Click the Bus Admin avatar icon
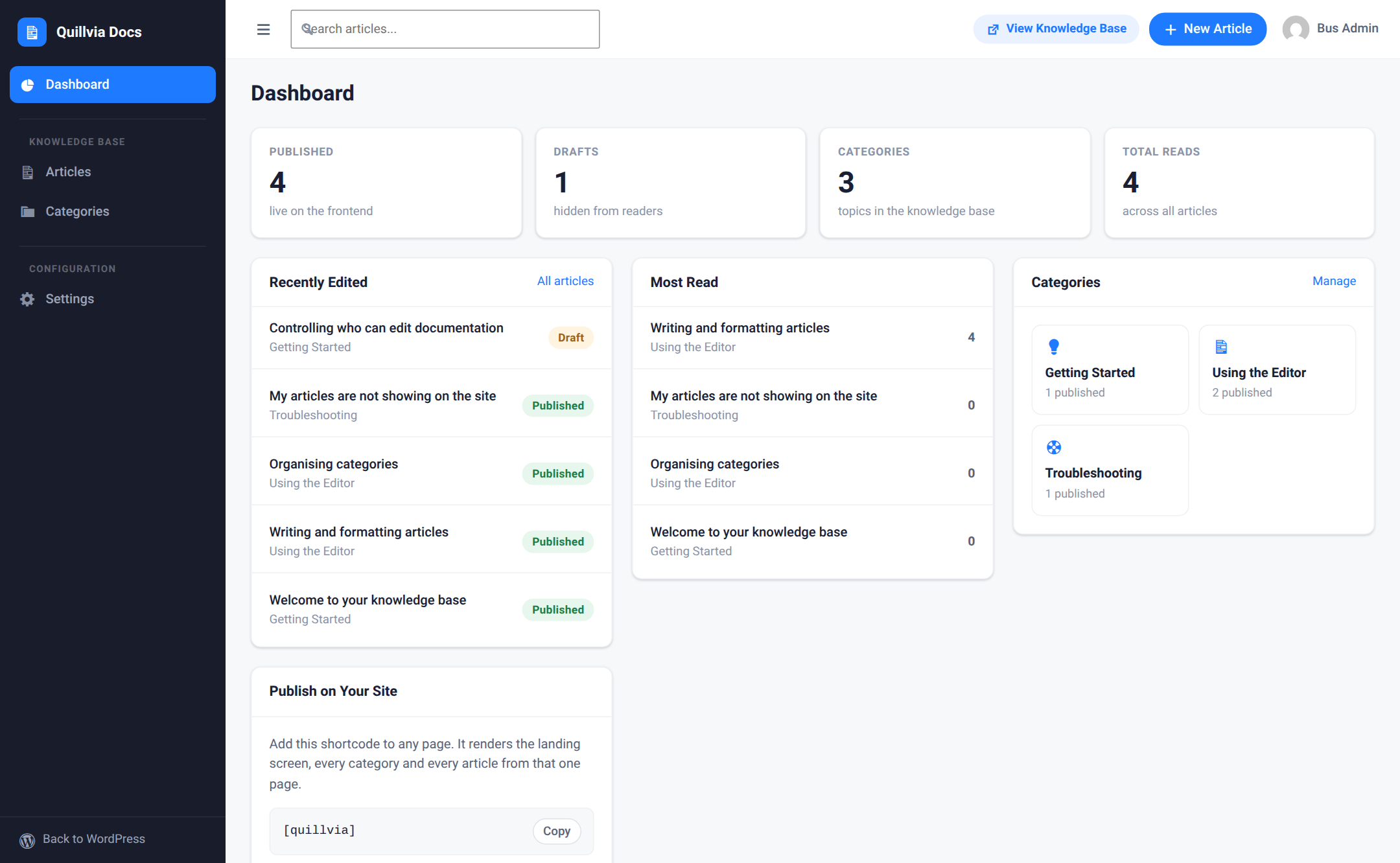The image size is (1400, 863). click(x=1296, y=29)
